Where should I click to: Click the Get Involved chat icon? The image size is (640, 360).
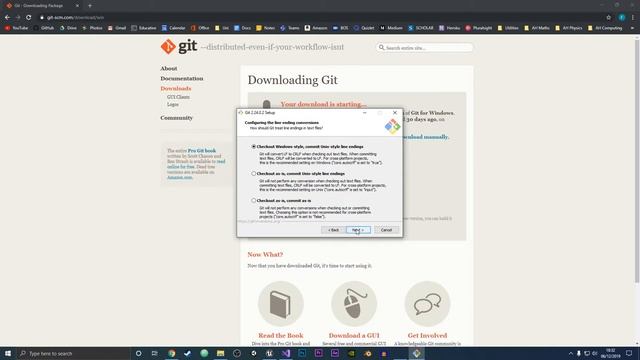click(x=427, y=304)
